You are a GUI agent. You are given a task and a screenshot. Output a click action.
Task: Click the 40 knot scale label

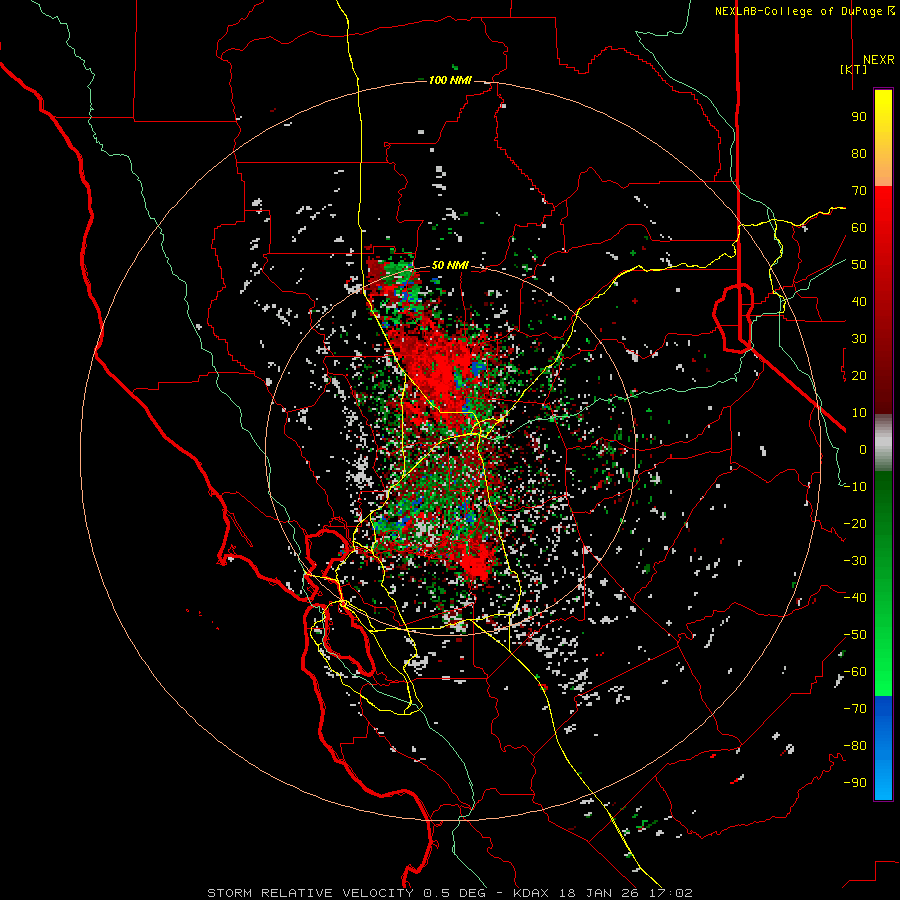click(x=859, y=301)
